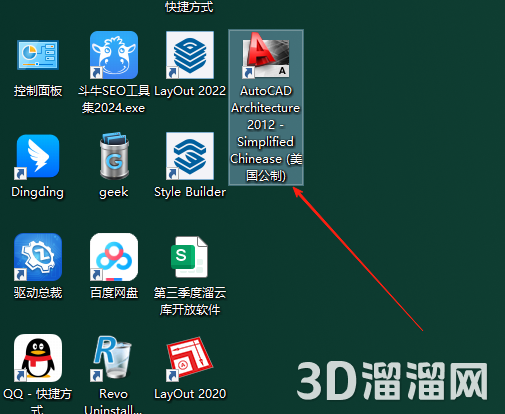Click the AutoCAD Architecture 2012 label text
505x414 pixels.
pos(266,133)
